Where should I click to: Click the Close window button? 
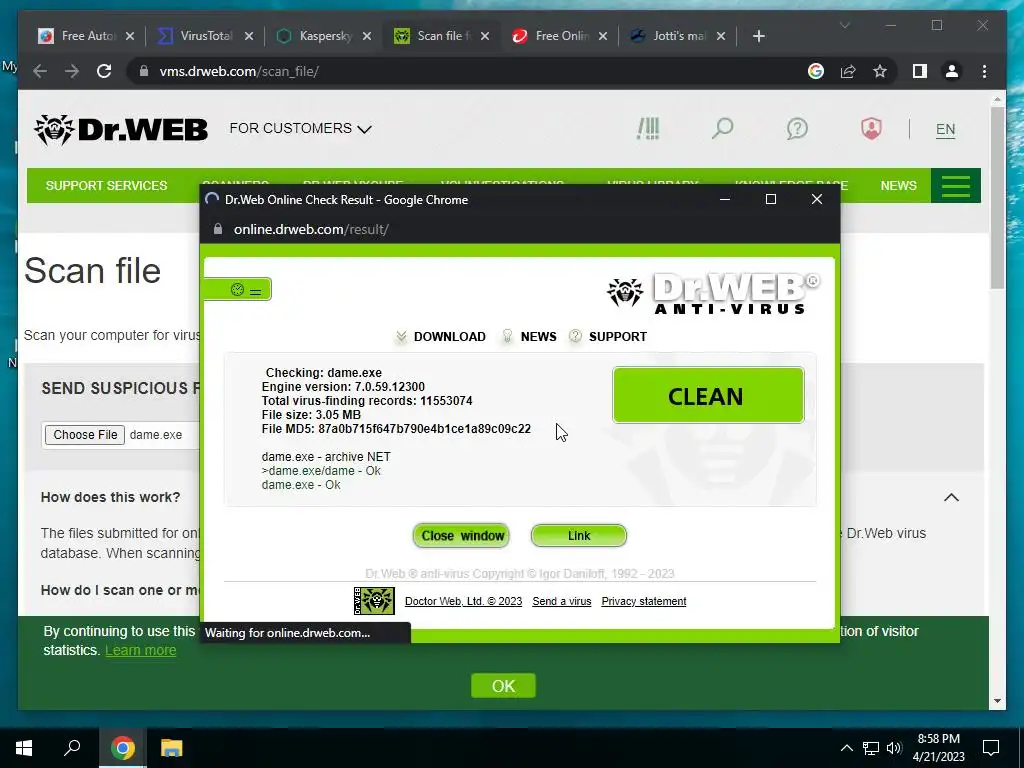[462, 536]
